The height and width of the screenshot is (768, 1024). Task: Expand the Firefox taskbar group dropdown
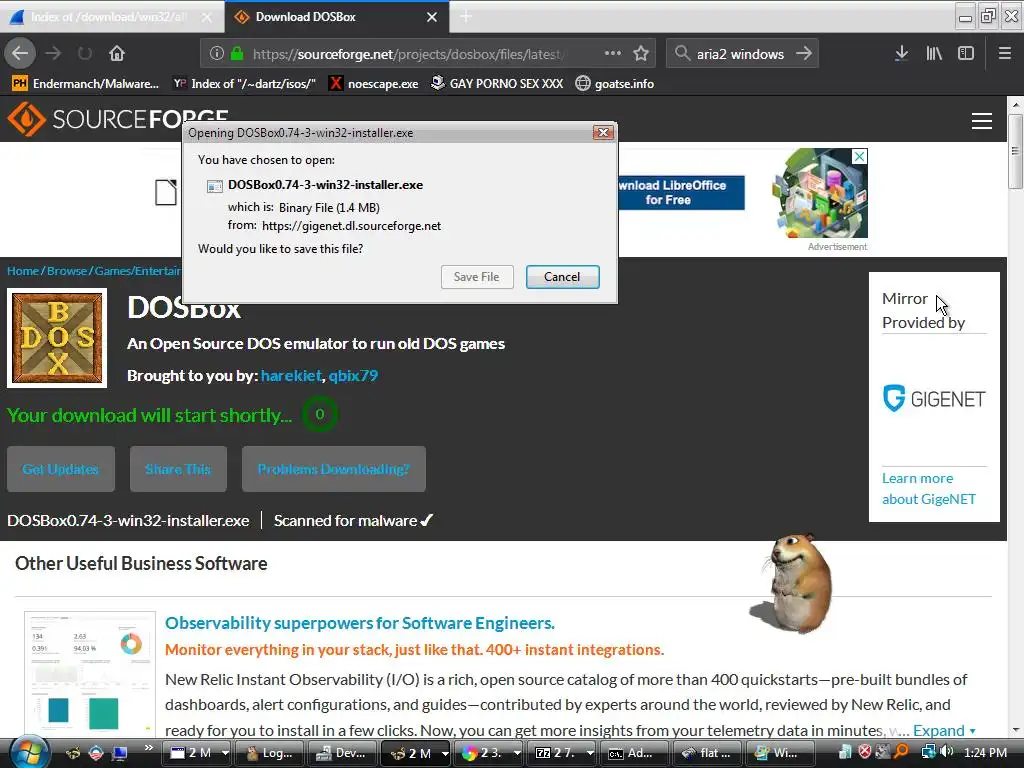[x=444, y=753]
